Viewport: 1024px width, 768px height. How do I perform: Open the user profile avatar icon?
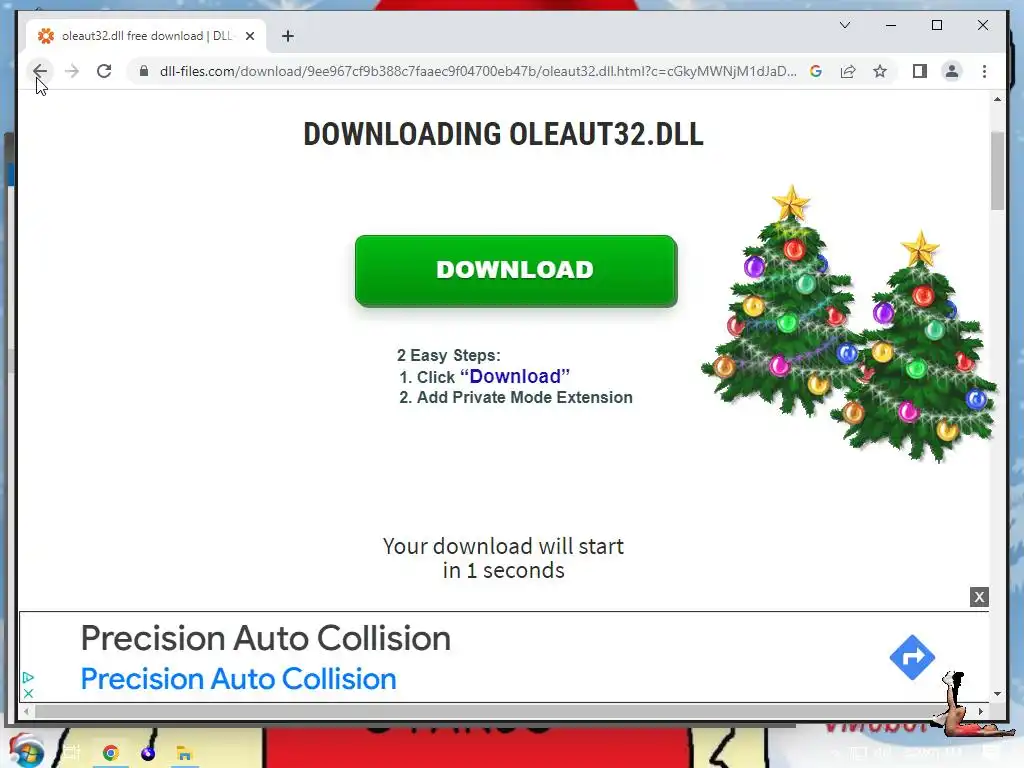[952, 71]
